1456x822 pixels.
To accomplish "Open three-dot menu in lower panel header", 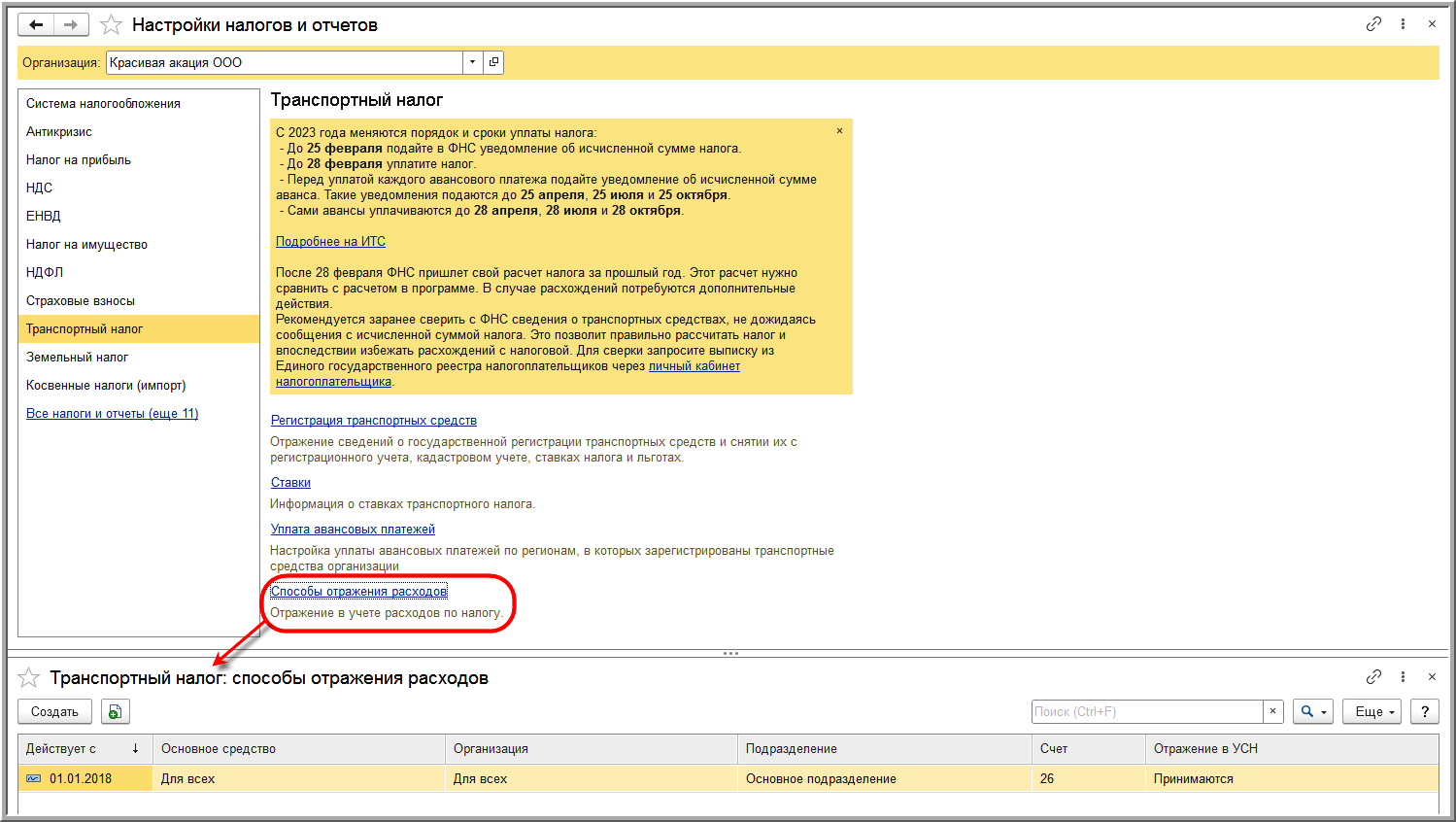I will pos(1403,676).
